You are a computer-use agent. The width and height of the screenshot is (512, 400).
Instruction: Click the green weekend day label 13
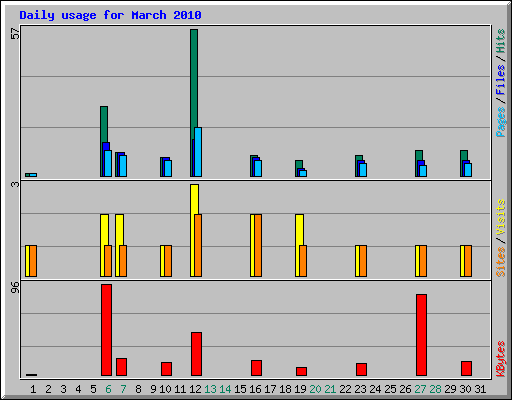pyautogui.click(x=210, y=389)
